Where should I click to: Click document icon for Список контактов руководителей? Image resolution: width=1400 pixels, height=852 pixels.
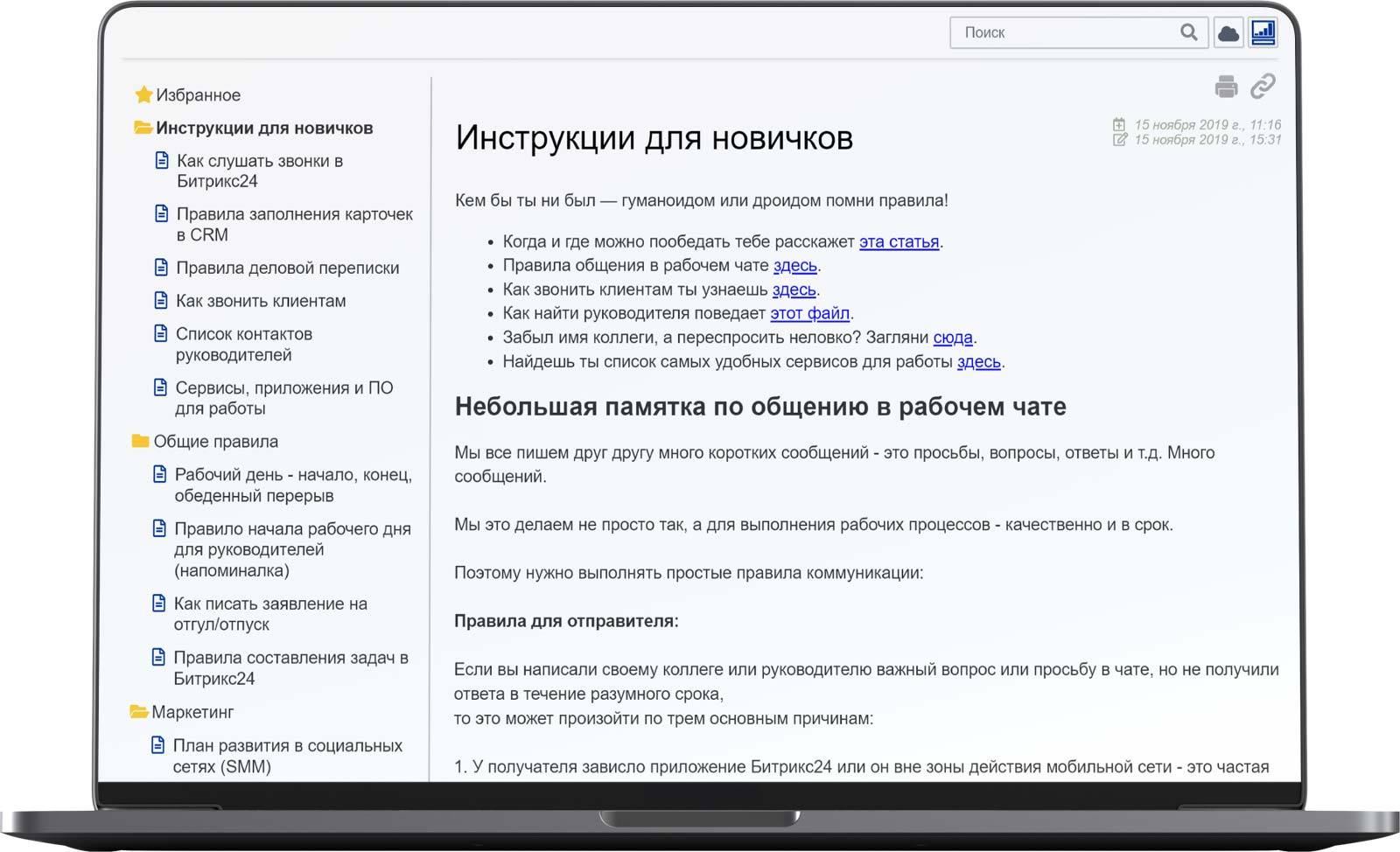pyautogui.click(x=160, y=333)
